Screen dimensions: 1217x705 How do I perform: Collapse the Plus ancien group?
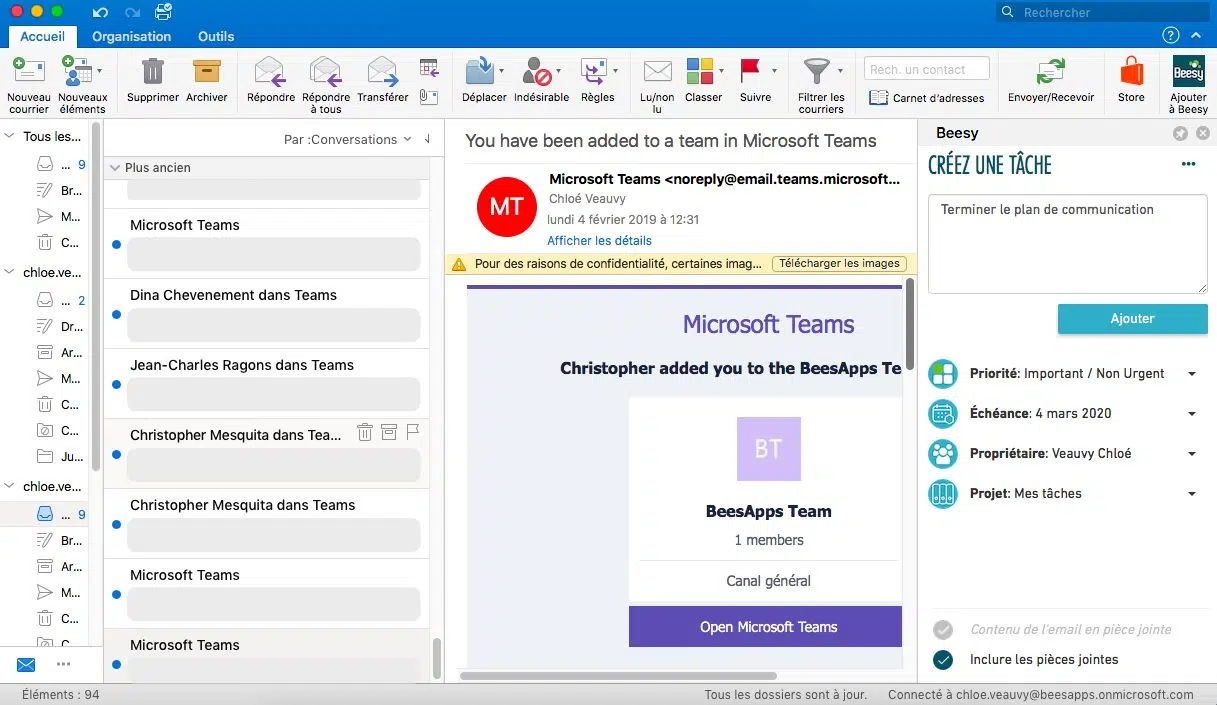click(x=115, y=168)
